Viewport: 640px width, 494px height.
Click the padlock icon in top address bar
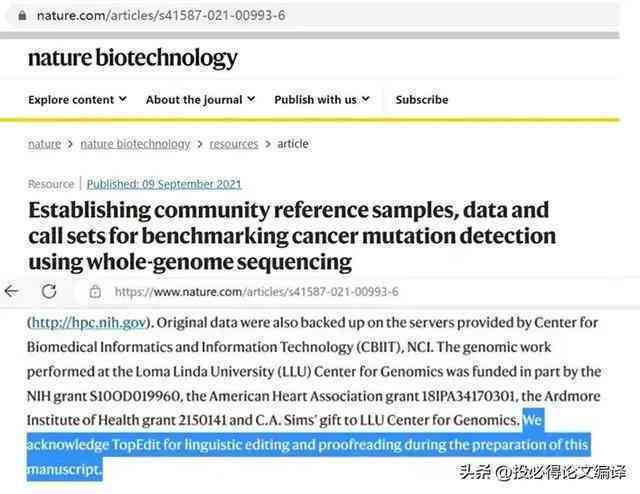pos(22,16)
